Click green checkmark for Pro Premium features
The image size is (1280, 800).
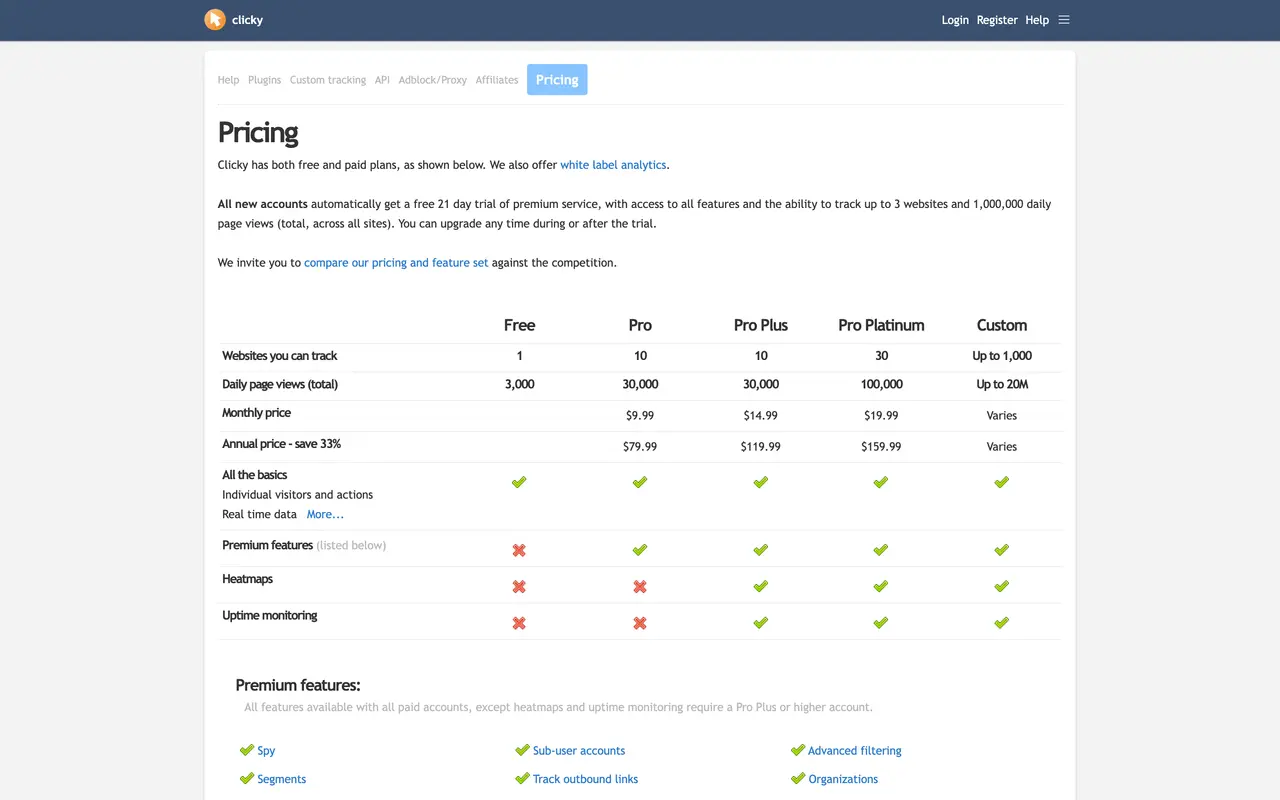(640, 550)
